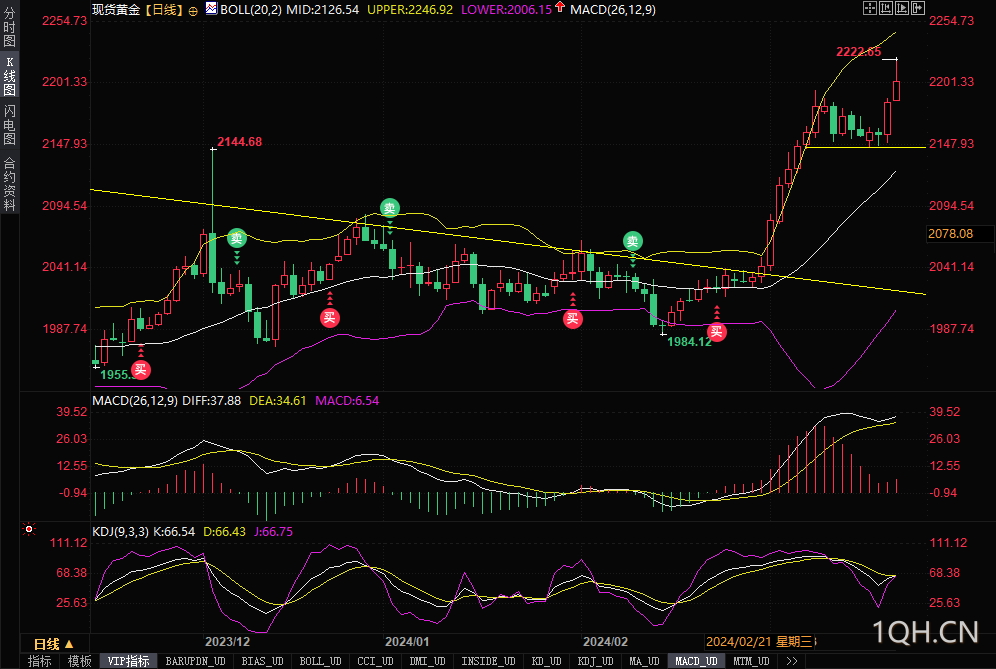Click the export panel arrow icon
996x669 pixels.
[918, 8]
